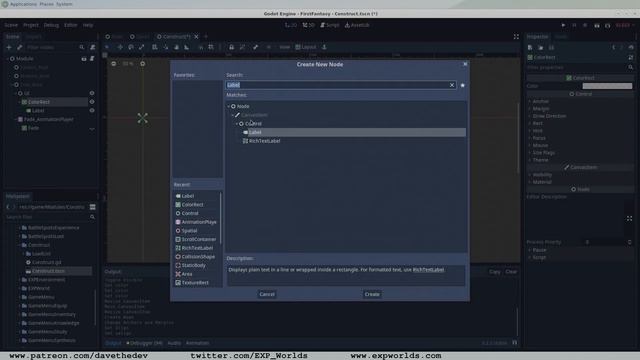Expand the Visibility section in Inspector

click(542, 175)
